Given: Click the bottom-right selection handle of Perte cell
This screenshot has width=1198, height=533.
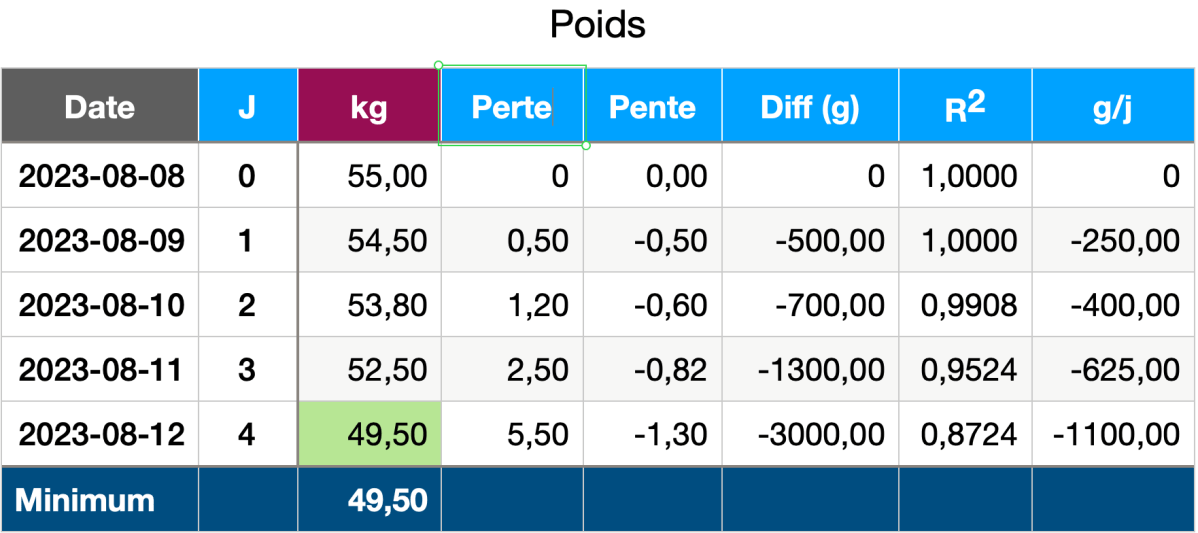Looking at the screenshot, I should (585, 146).
